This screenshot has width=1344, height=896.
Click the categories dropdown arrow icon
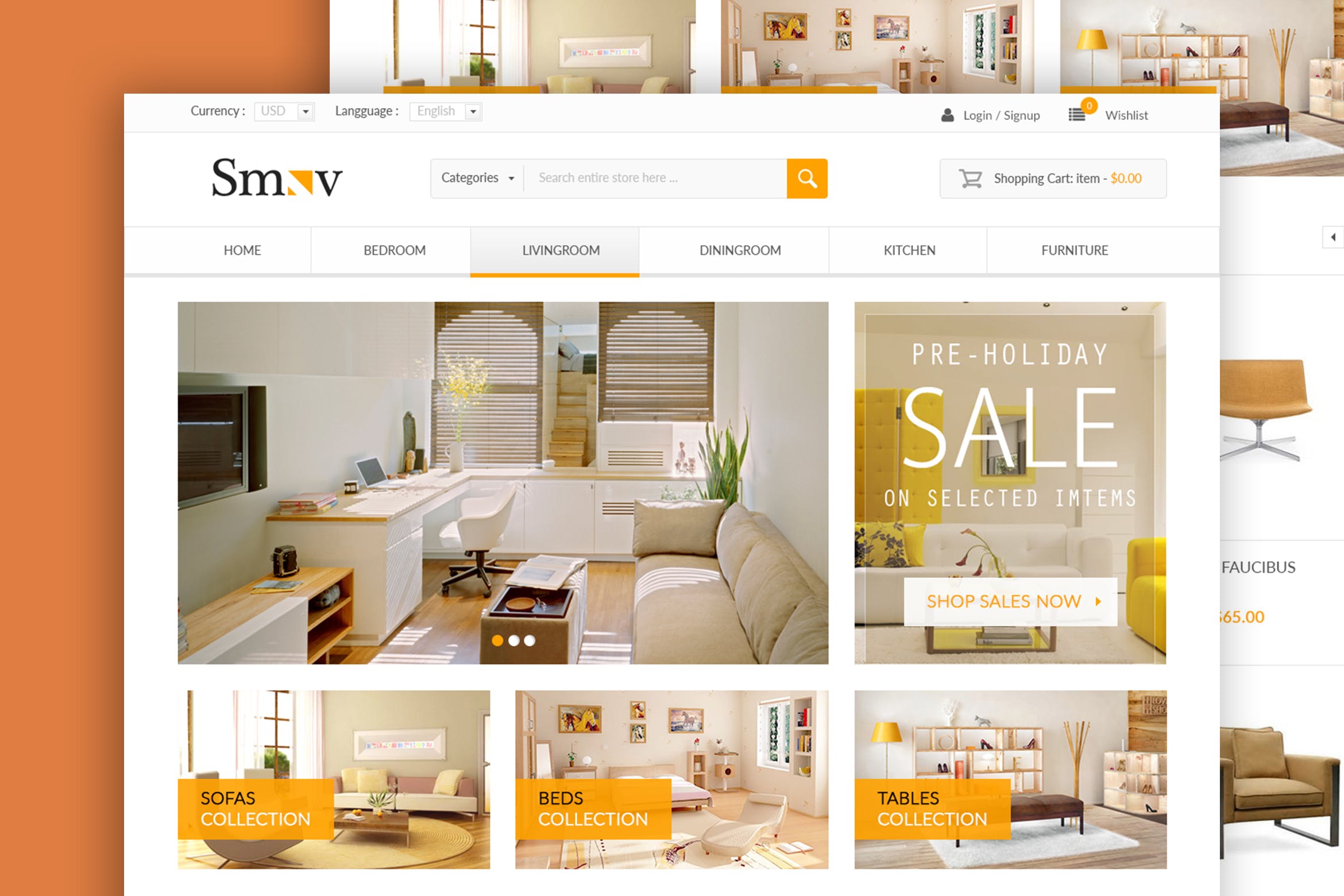pos(510,177)
